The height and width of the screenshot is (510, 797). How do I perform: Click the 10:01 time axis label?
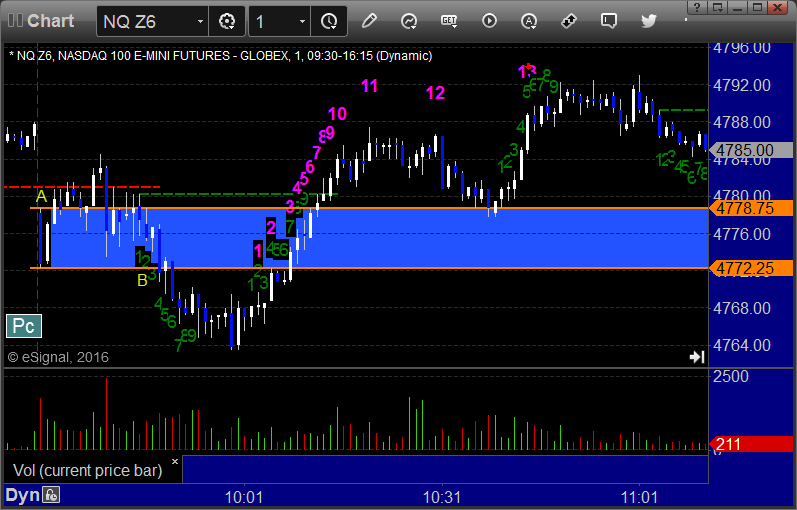(x=244, y=497)
